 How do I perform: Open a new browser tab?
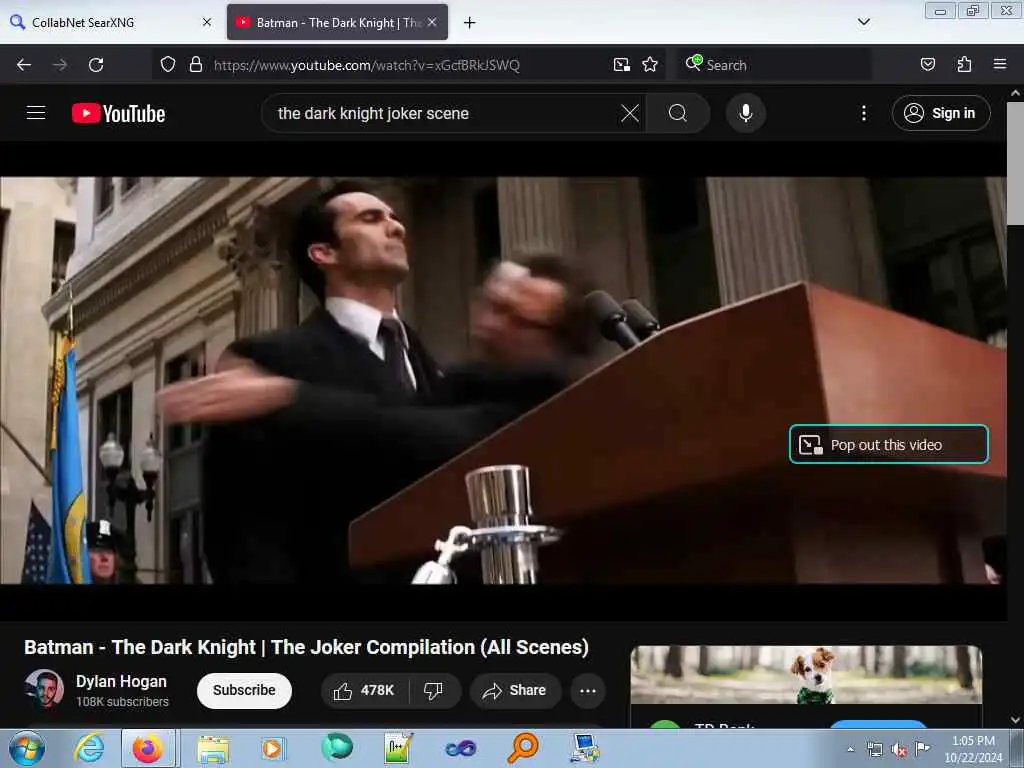pos(469,23)
